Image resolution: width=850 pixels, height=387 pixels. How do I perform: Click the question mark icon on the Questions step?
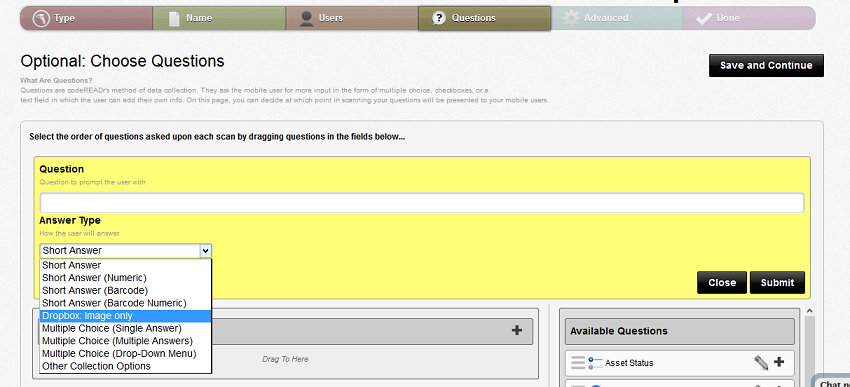(439, 18)
